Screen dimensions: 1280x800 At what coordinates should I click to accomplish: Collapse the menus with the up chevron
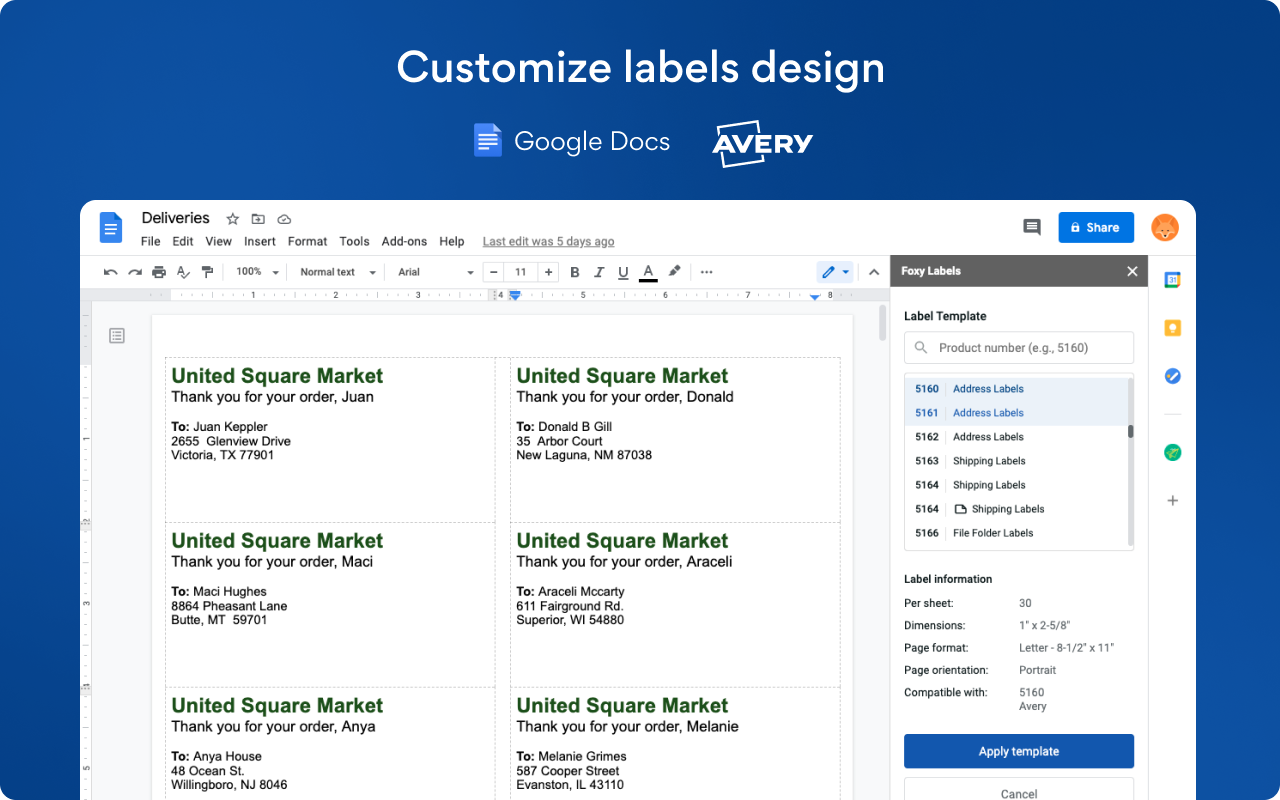873,272
